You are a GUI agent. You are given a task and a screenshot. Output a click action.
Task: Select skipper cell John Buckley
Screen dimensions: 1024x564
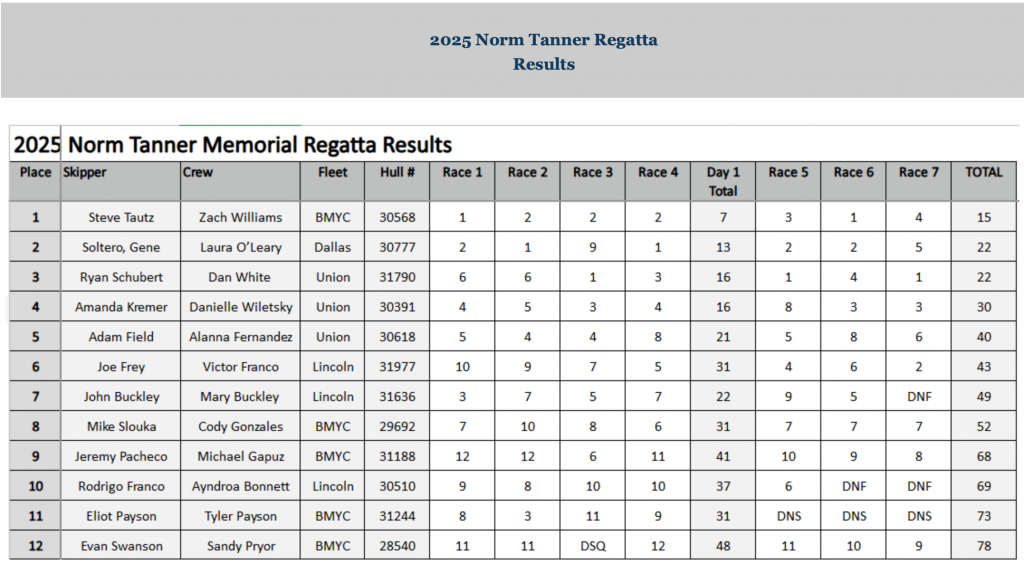pos(121,397)
